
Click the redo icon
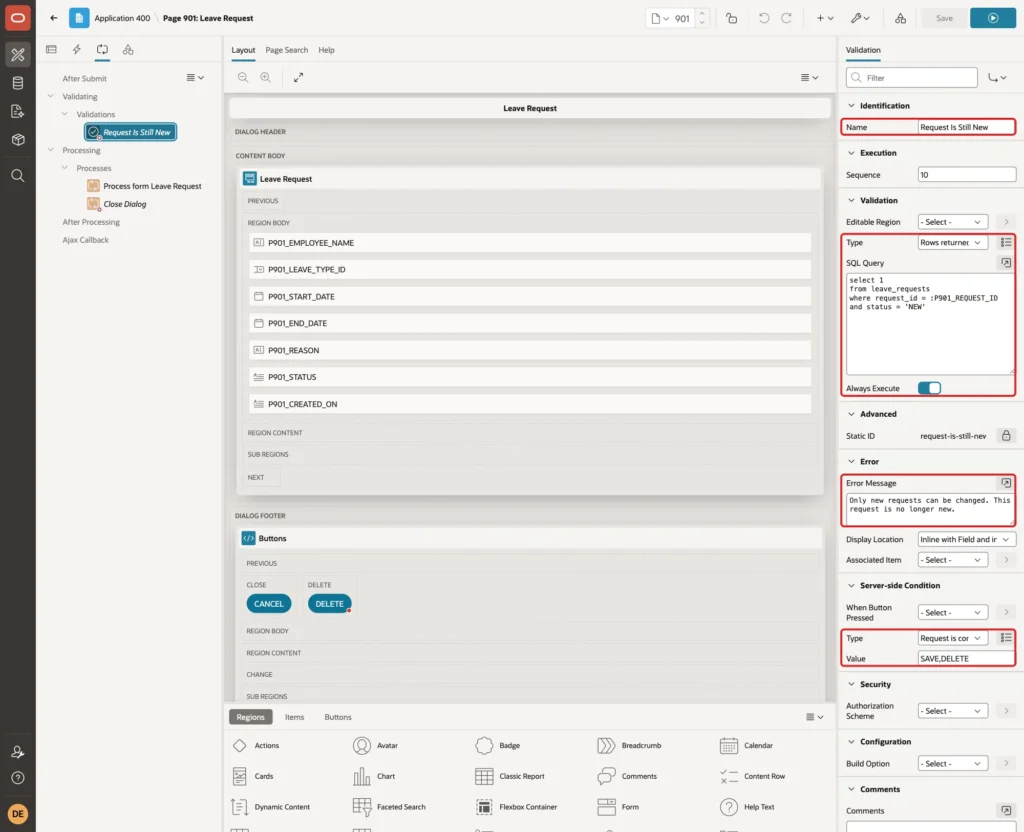[786, 18]
